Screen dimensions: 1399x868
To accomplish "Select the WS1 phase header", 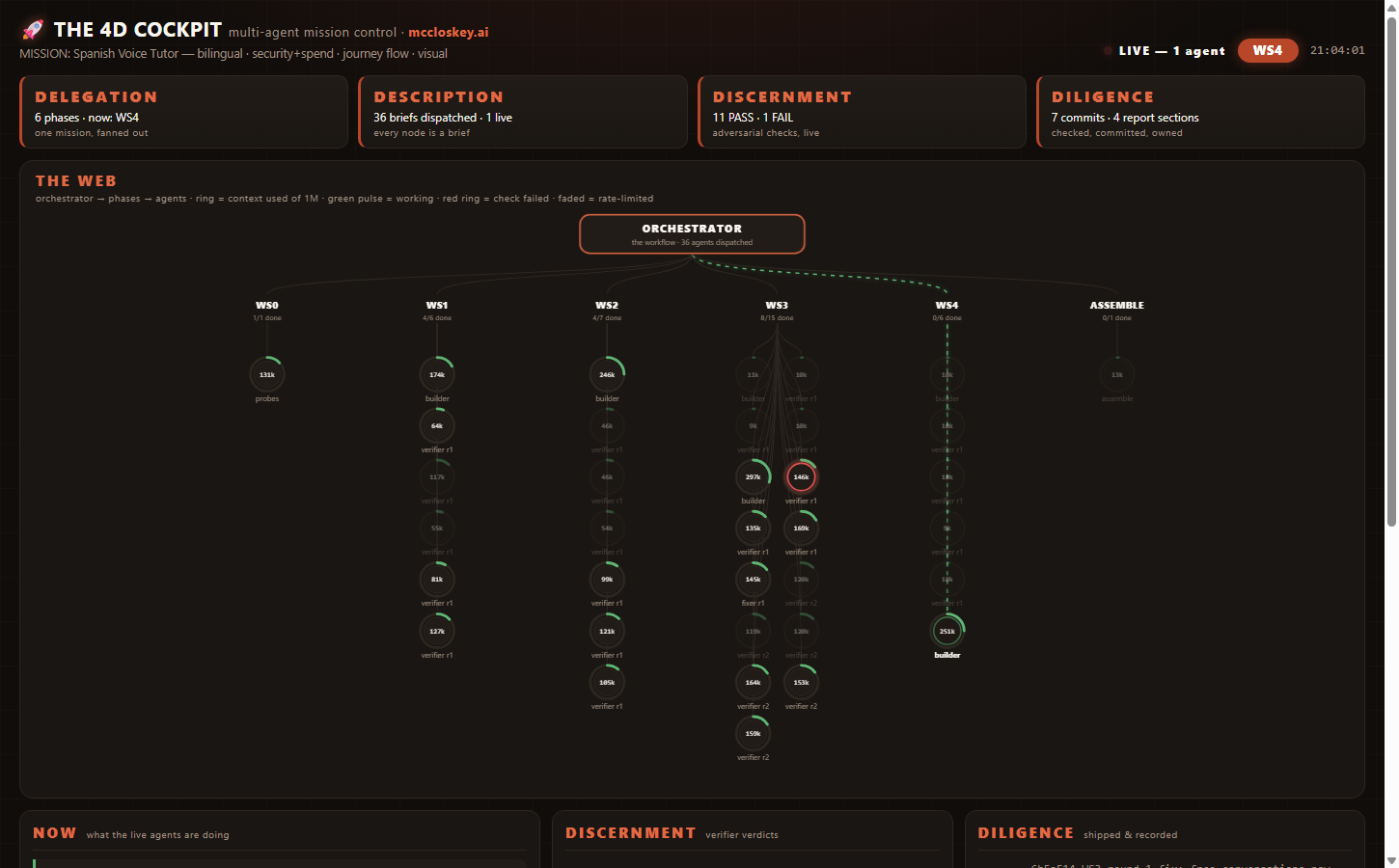I will 437,305.
